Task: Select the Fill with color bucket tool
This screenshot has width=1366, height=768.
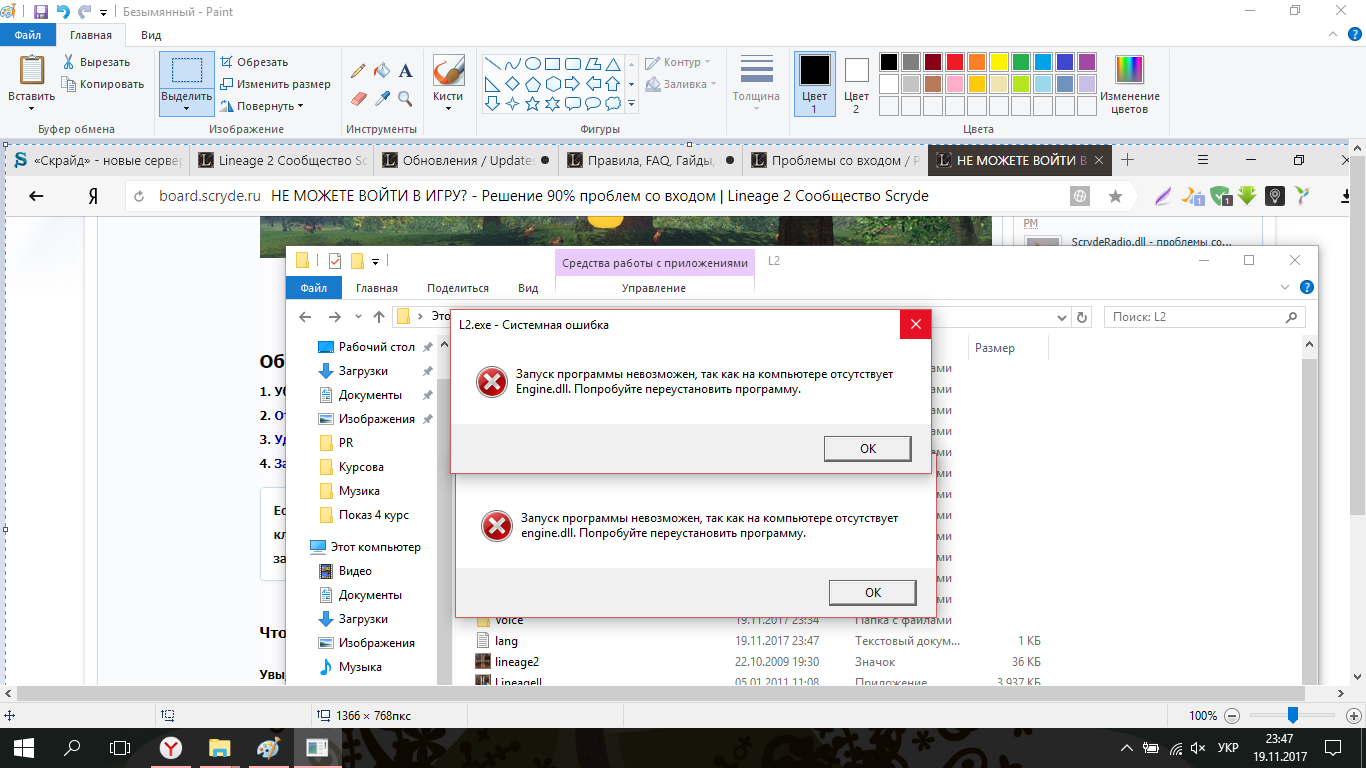Action: (382, 71)
